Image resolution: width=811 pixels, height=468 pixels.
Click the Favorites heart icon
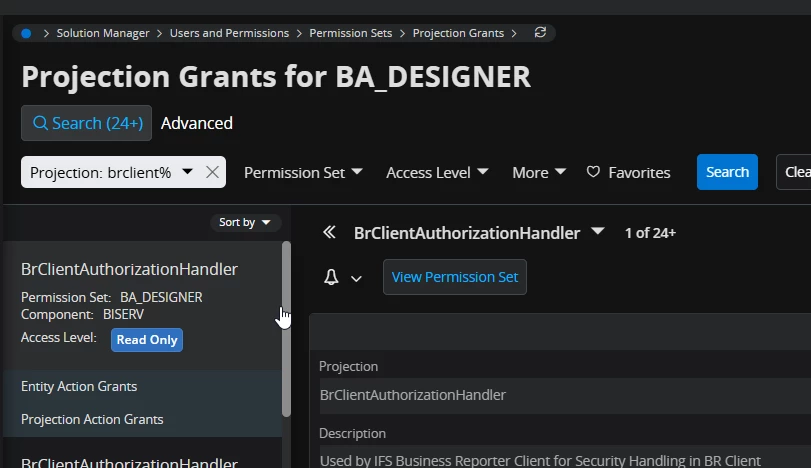pos(593,172)
